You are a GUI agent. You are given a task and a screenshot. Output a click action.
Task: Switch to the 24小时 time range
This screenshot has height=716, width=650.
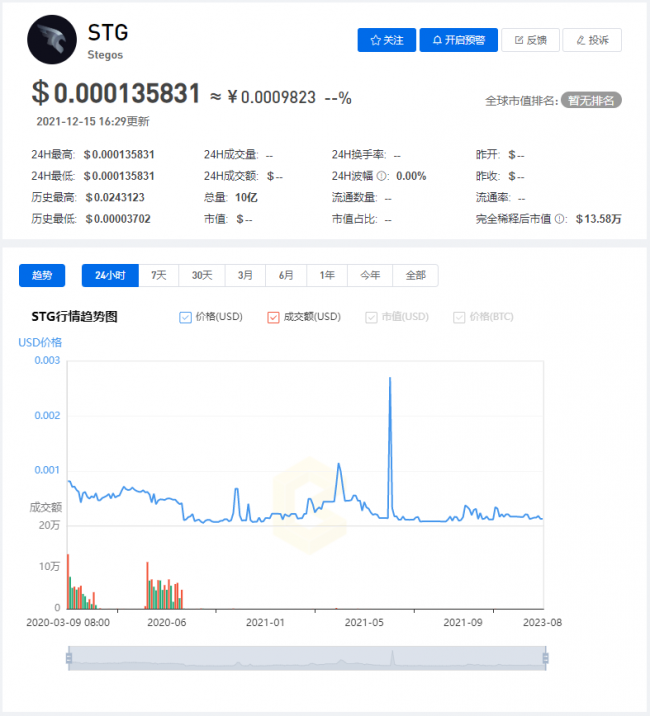(x=110, y=275)
